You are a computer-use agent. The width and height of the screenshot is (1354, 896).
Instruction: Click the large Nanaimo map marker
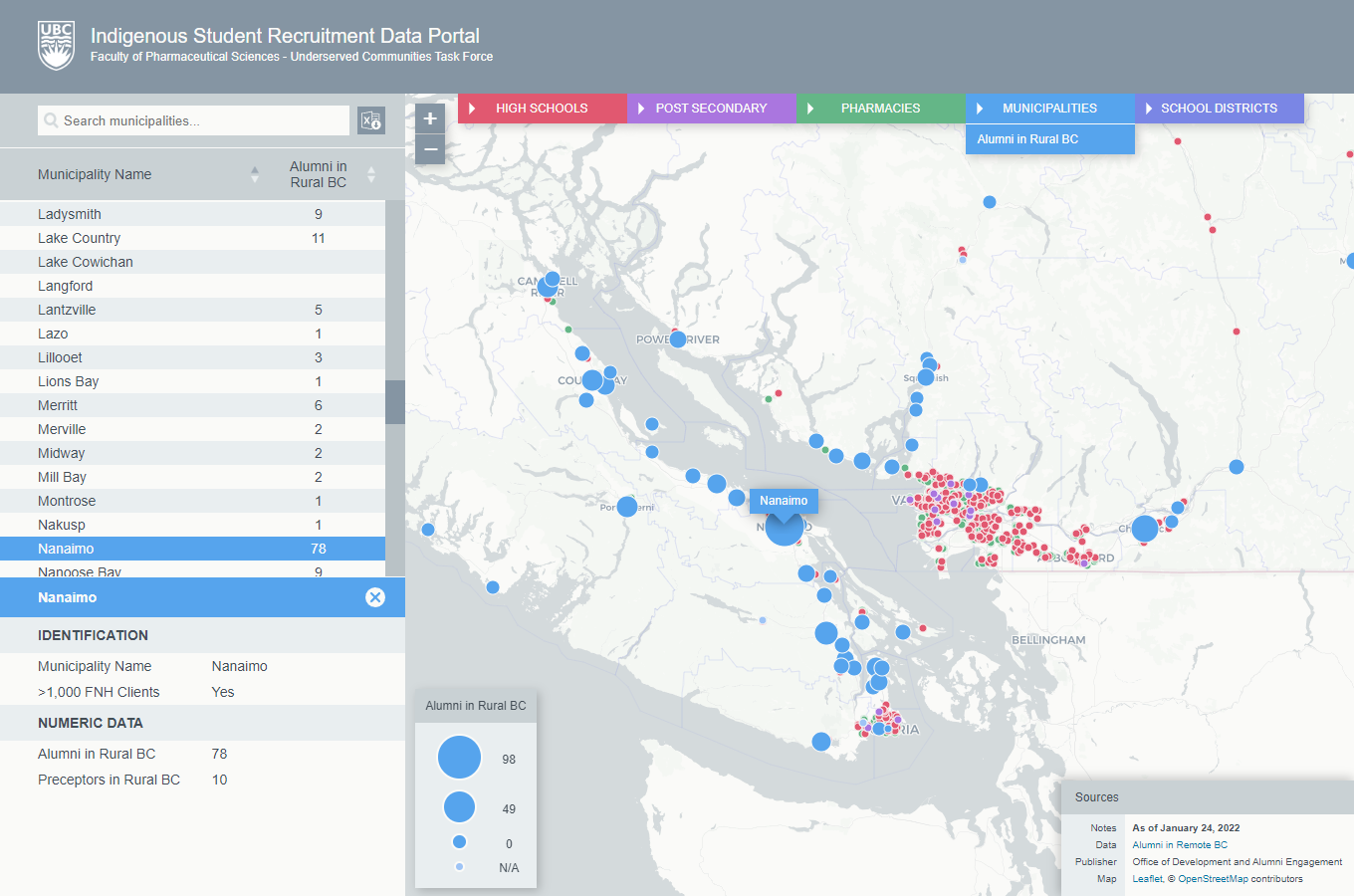point(784,527)
